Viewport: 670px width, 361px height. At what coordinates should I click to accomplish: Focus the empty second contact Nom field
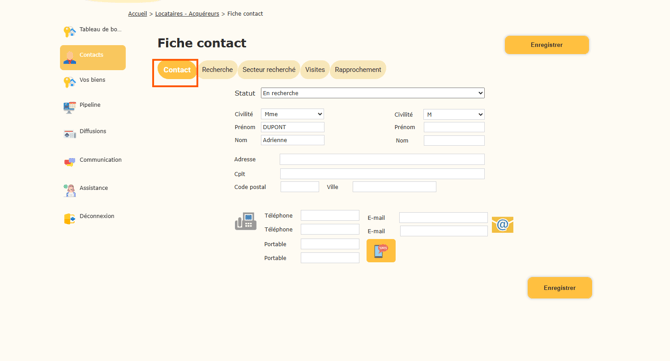click(x=454, y=141)
